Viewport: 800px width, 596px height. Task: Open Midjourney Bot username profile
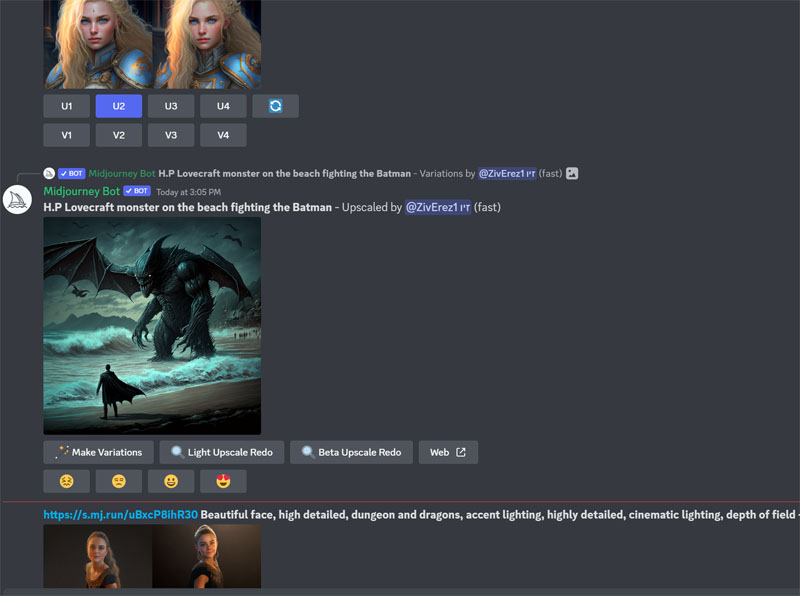tap(82, 191)
